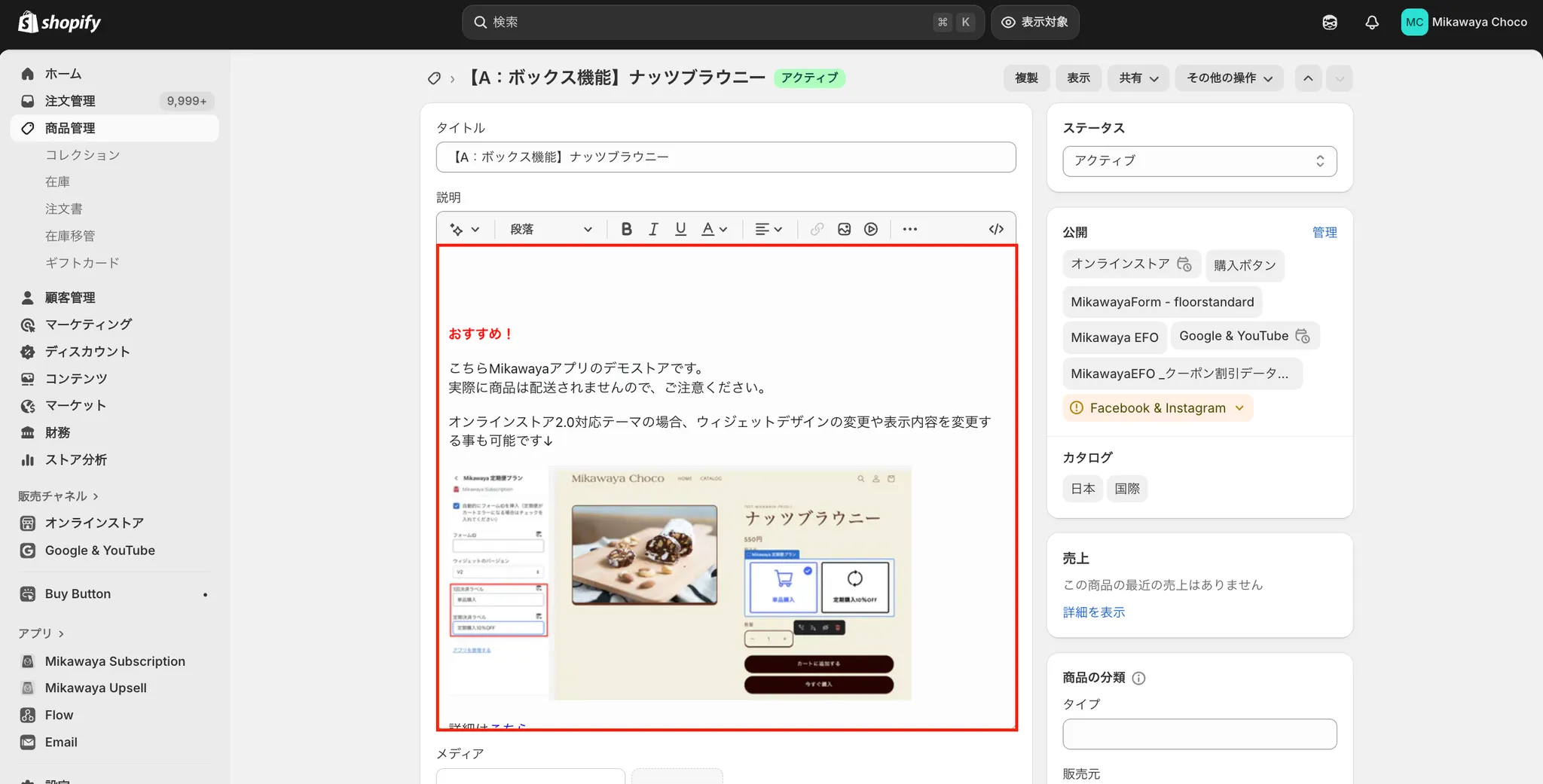The width and height of the screenshot is (1543, 784).
Task: Go to 在庫移管 transfers
Action: point(70,236)
